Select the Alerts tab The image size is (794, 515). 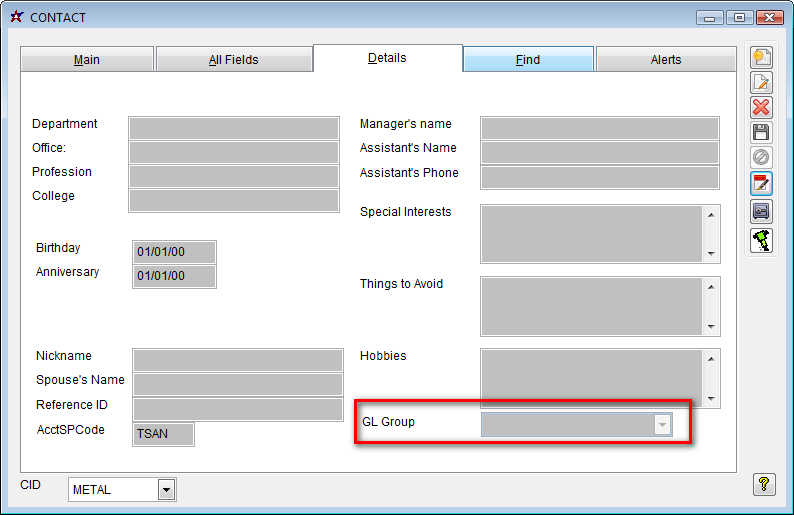click(x=666, y=60)
